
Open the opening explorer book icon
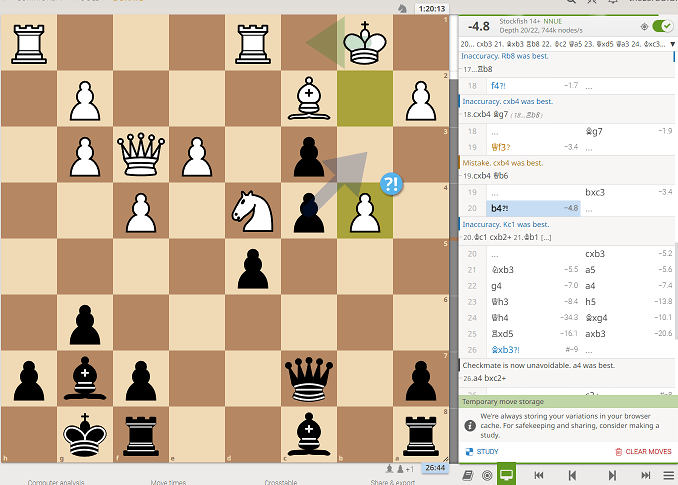(467, 475)
